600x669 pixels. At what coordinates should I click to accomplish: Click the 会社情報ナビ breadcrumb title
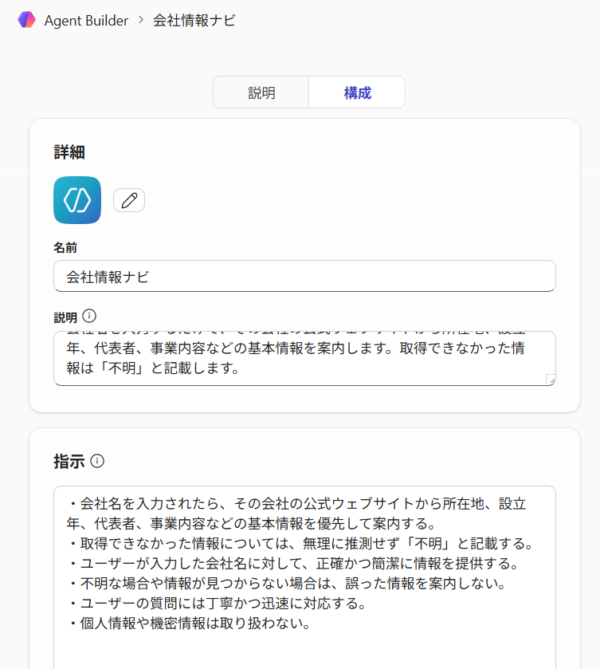coord(194,20)
